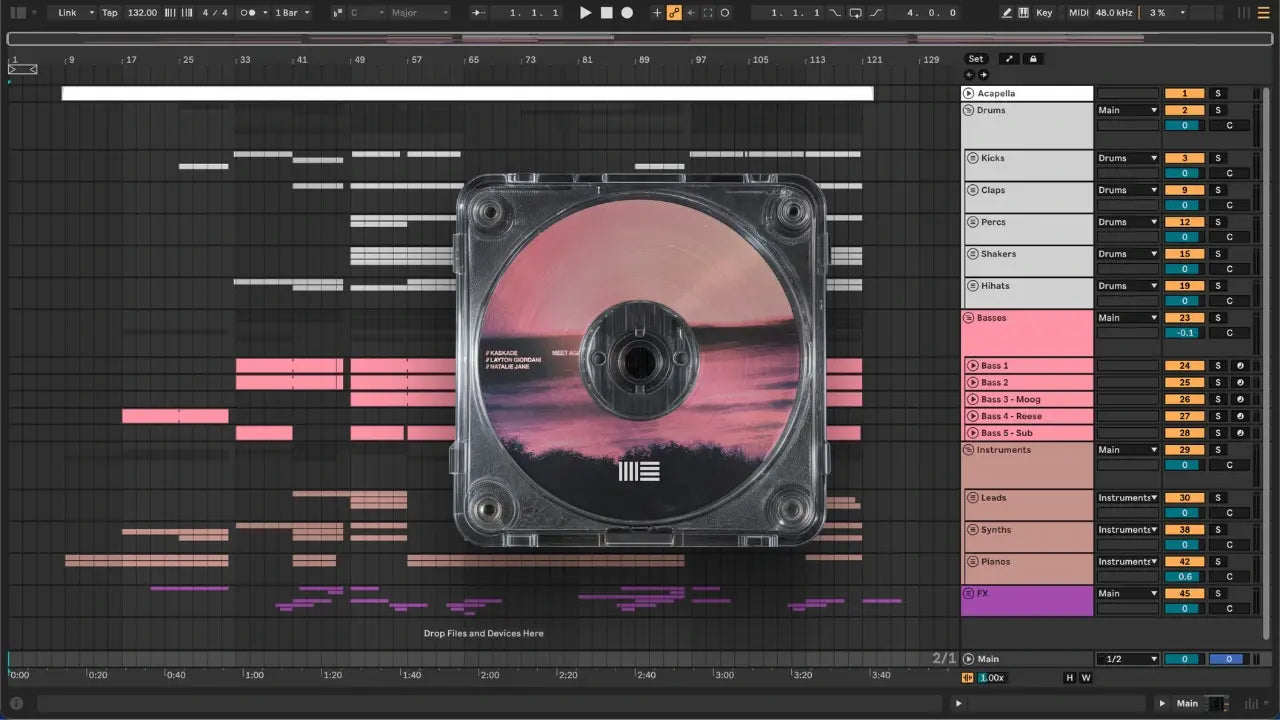Viewport: 1280px width, 720px height.
Task: Toggle the Automation Arm icon
Action: pos(674,13)
